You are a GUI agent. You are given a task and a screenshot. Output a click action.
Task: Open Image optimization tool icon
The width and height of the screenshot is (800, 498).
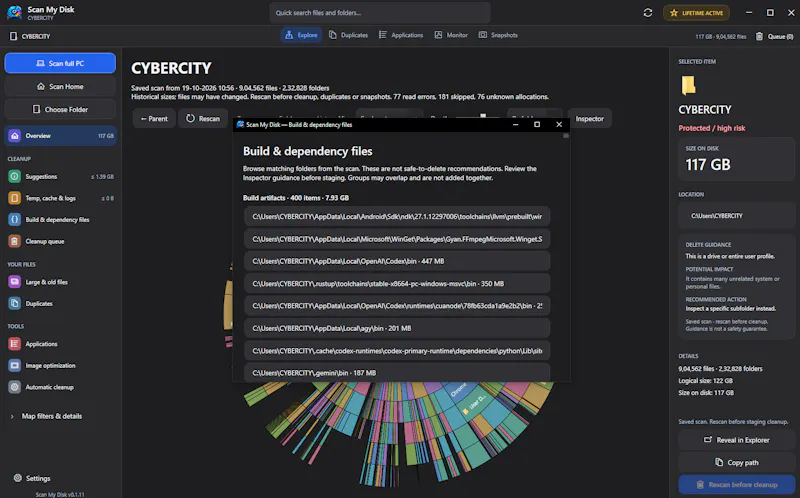click(x=15, y=365)
